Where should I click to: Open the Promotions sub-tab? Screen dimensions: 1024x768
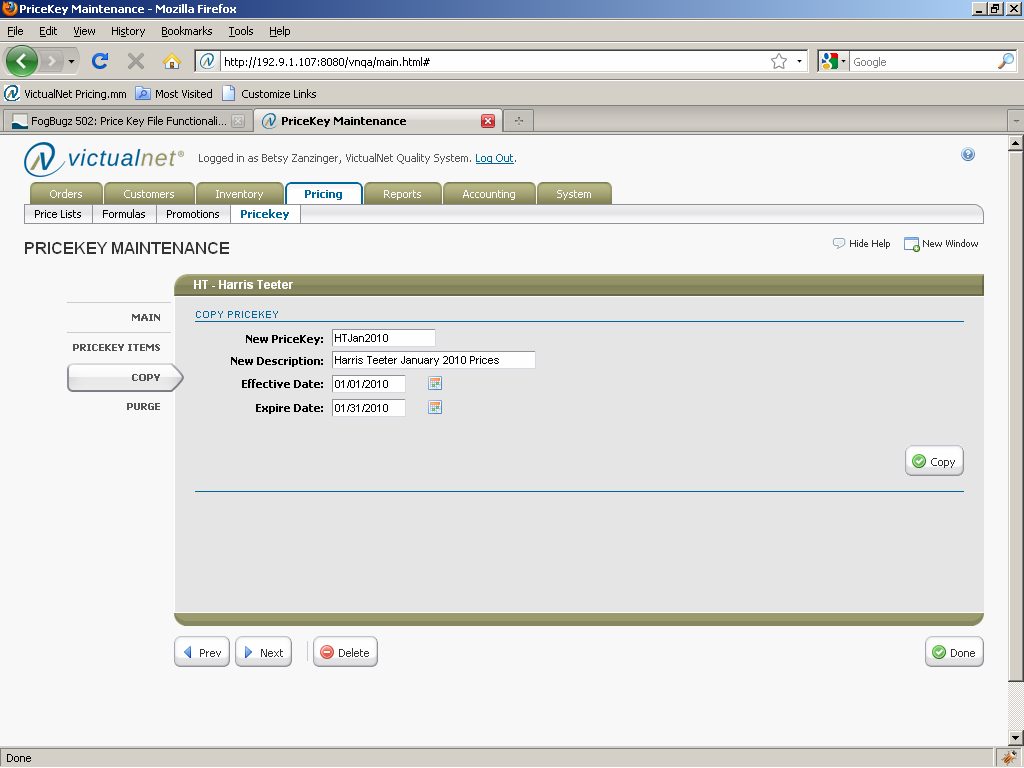193,214
